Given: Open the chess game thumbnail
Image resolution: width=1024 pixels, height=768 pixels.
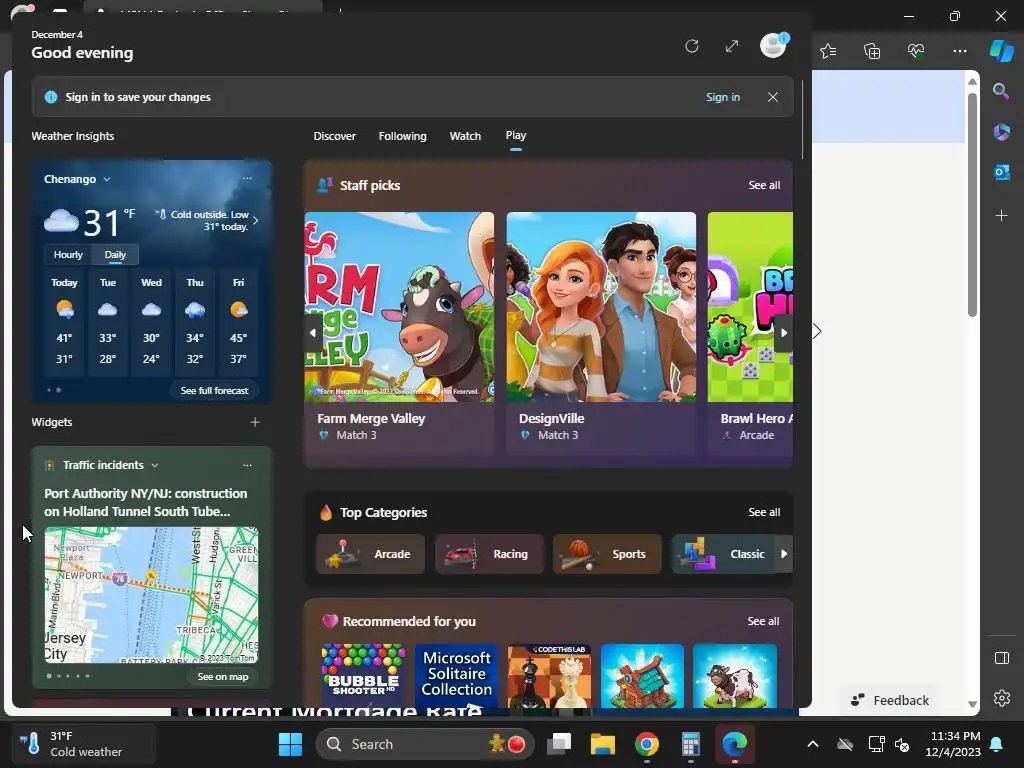Looking at the screenshot, I should (x=549, y=676).
